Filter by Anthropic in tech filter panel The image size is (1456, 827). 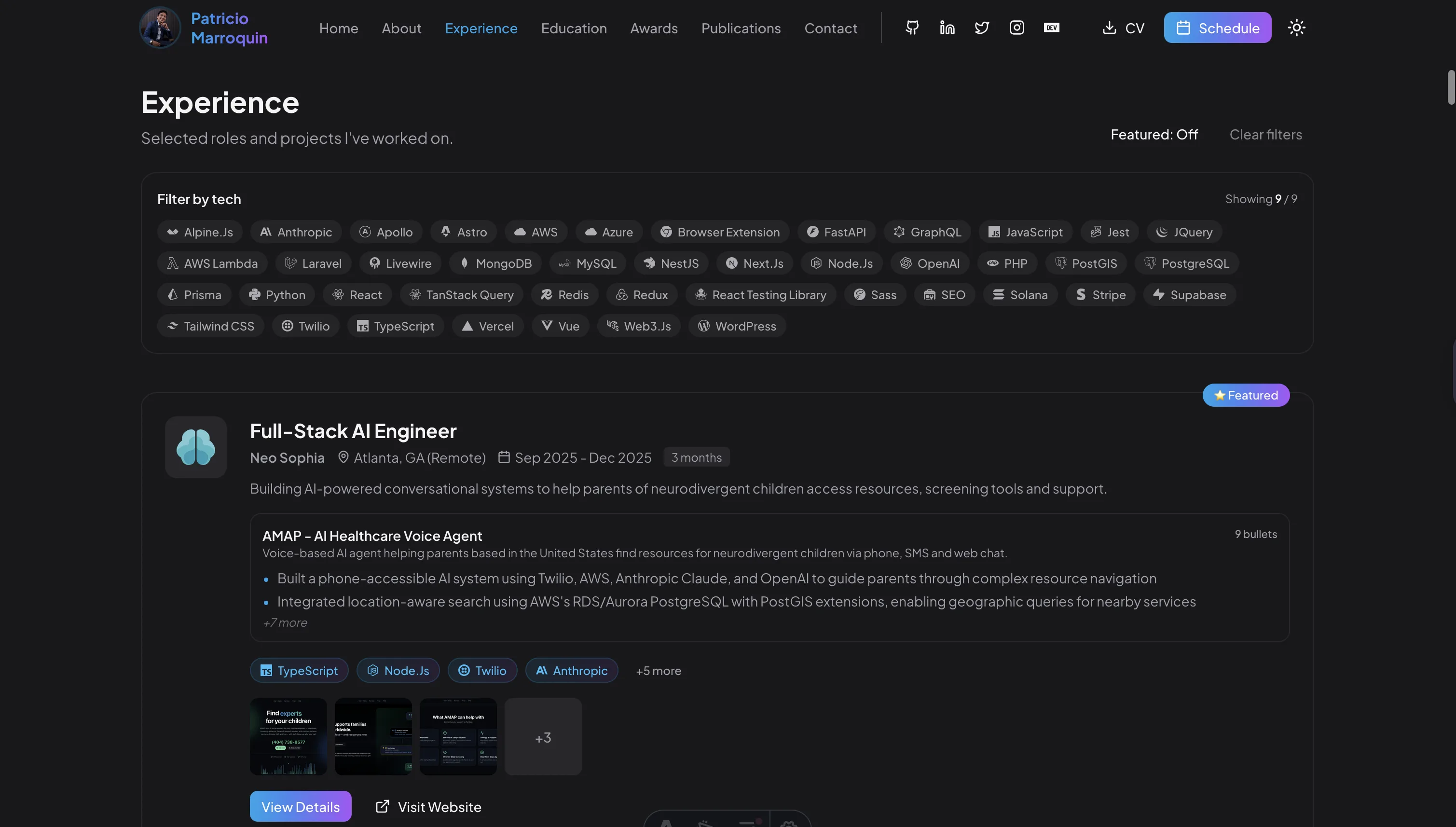point(296,232)
